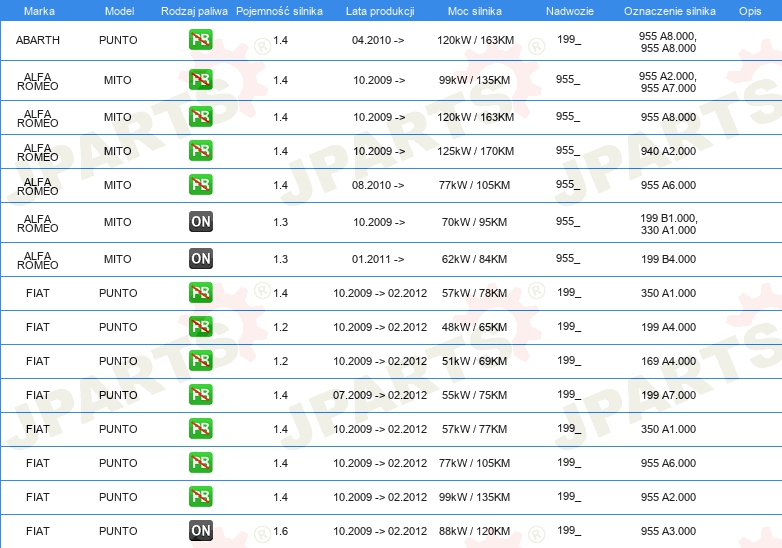Click the 955 A3.000 engine code

[x=668, y=531]
